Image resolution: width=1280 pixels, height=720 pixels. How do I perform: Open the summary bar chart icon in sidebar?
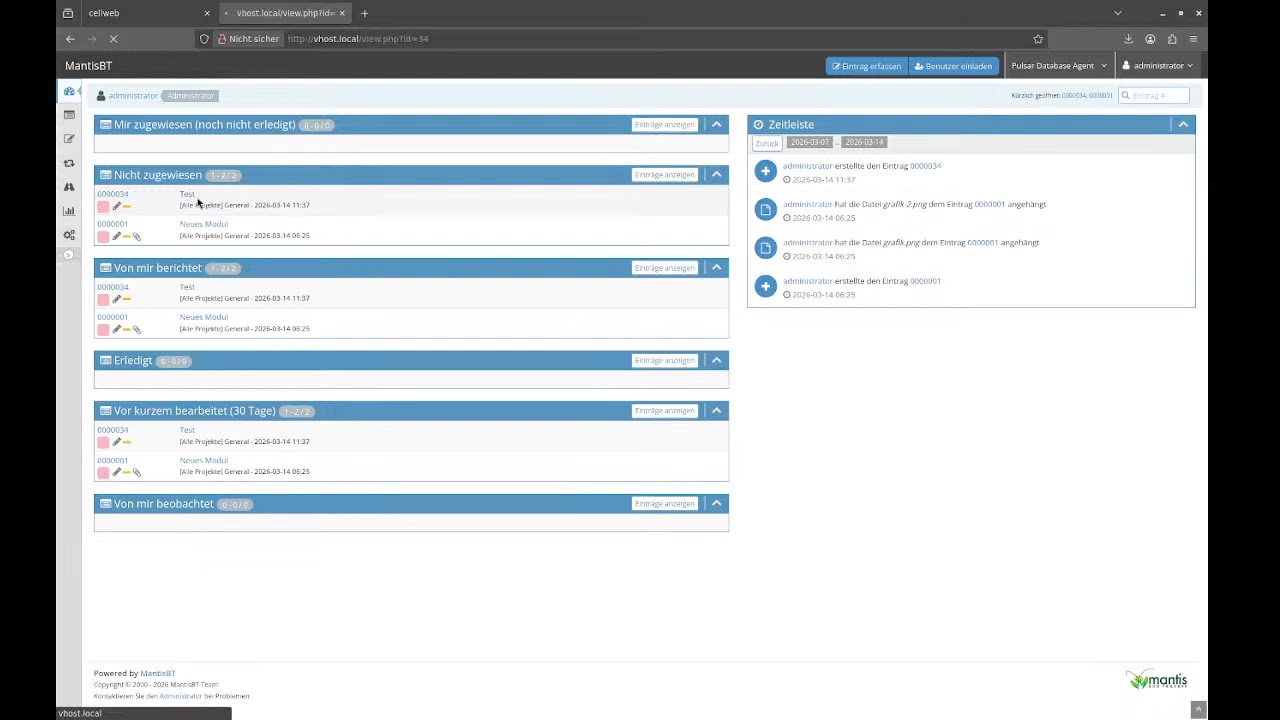click(69, 211)
